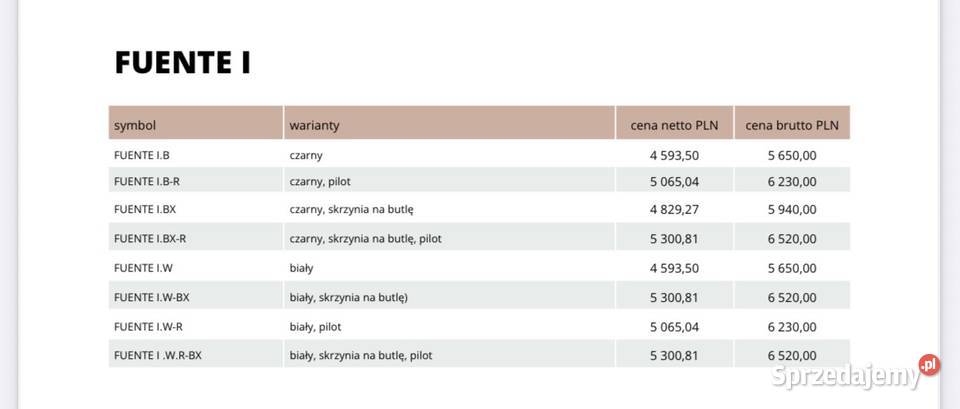
Task: Click the cena brutto PLN header
Action: [792, 125]
